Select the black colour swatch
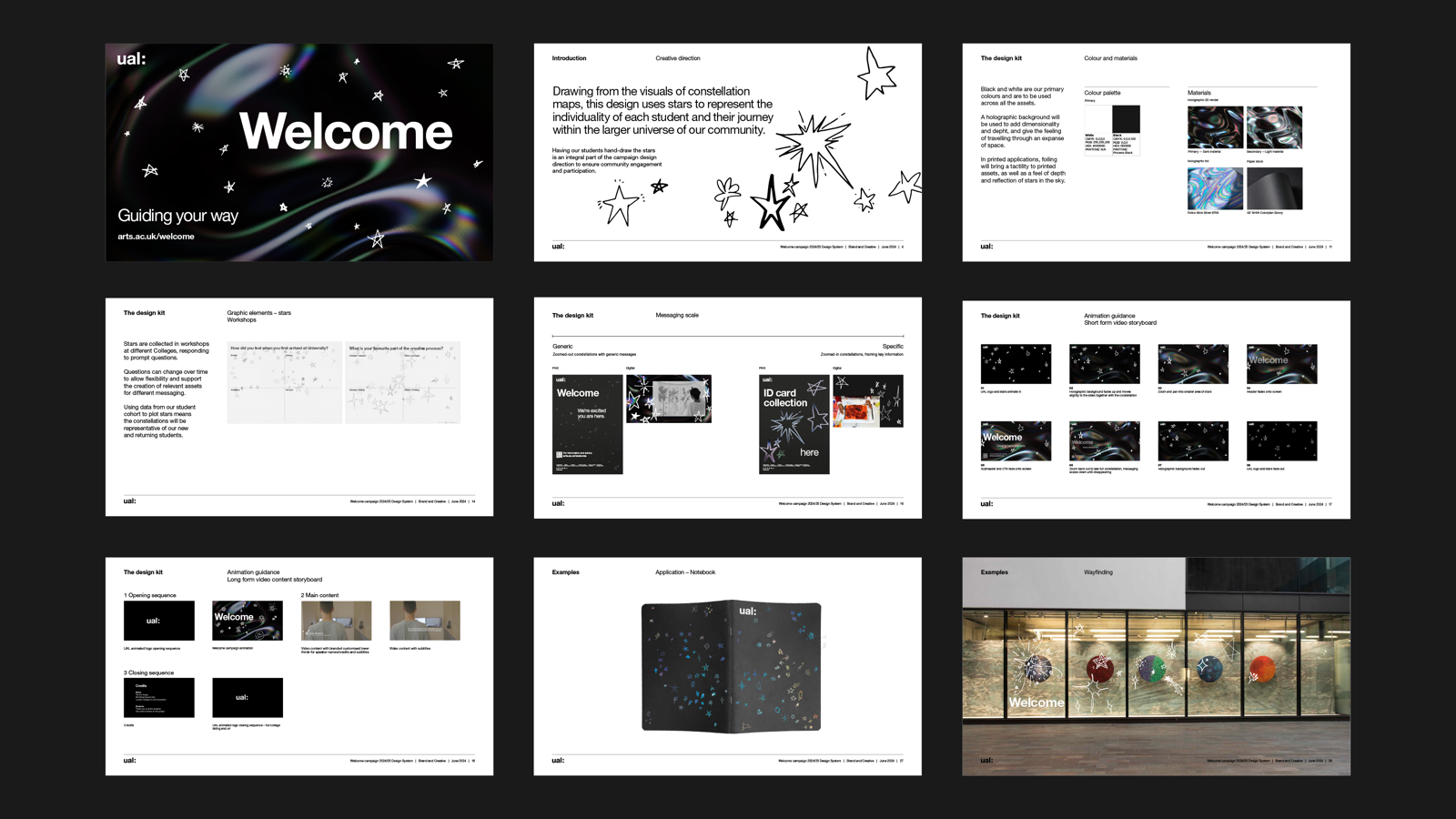 (1126, 119)
